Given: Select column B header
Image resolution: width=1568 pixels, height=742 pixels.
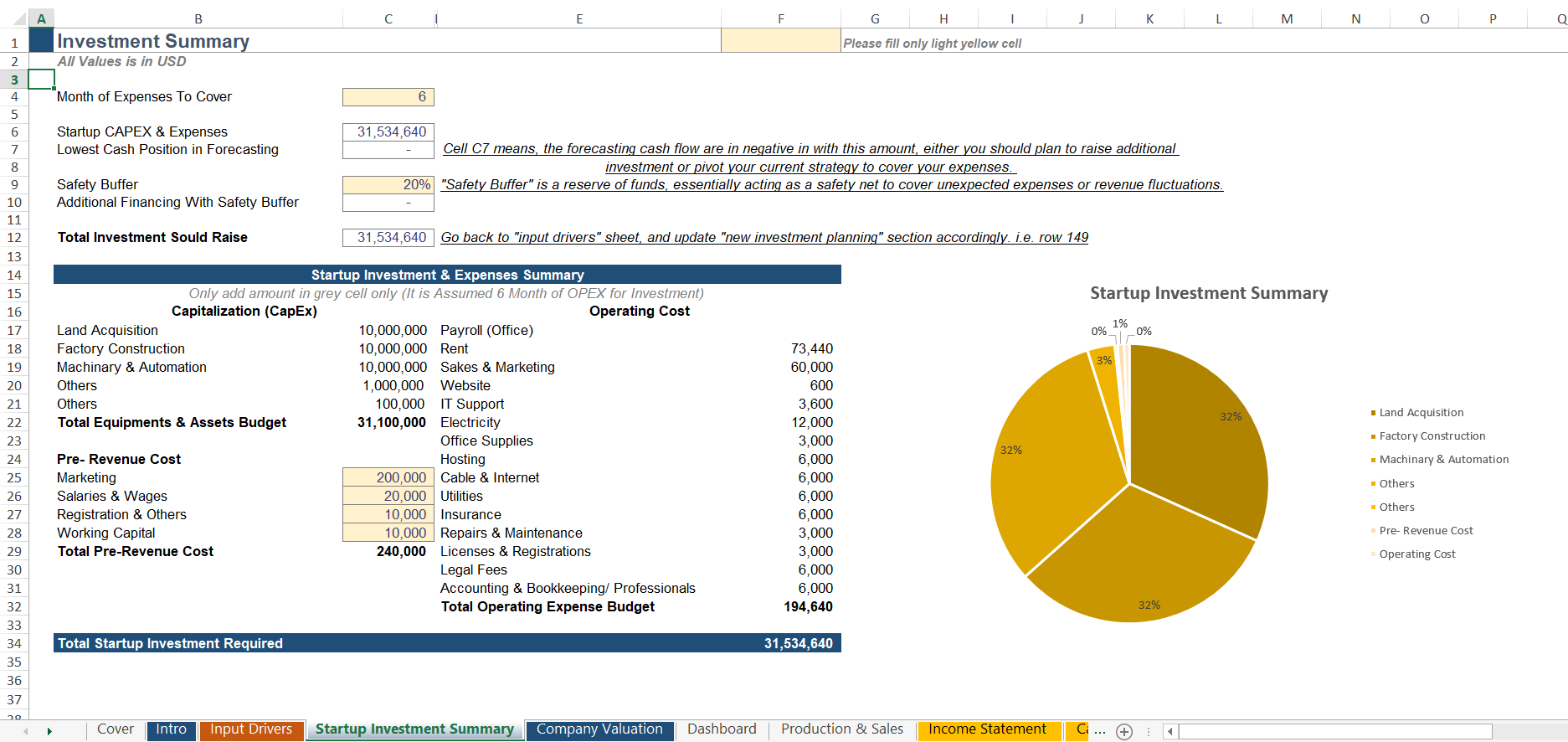Looking at the screenshot, I should pyautogui.click(x=198, y=18).
